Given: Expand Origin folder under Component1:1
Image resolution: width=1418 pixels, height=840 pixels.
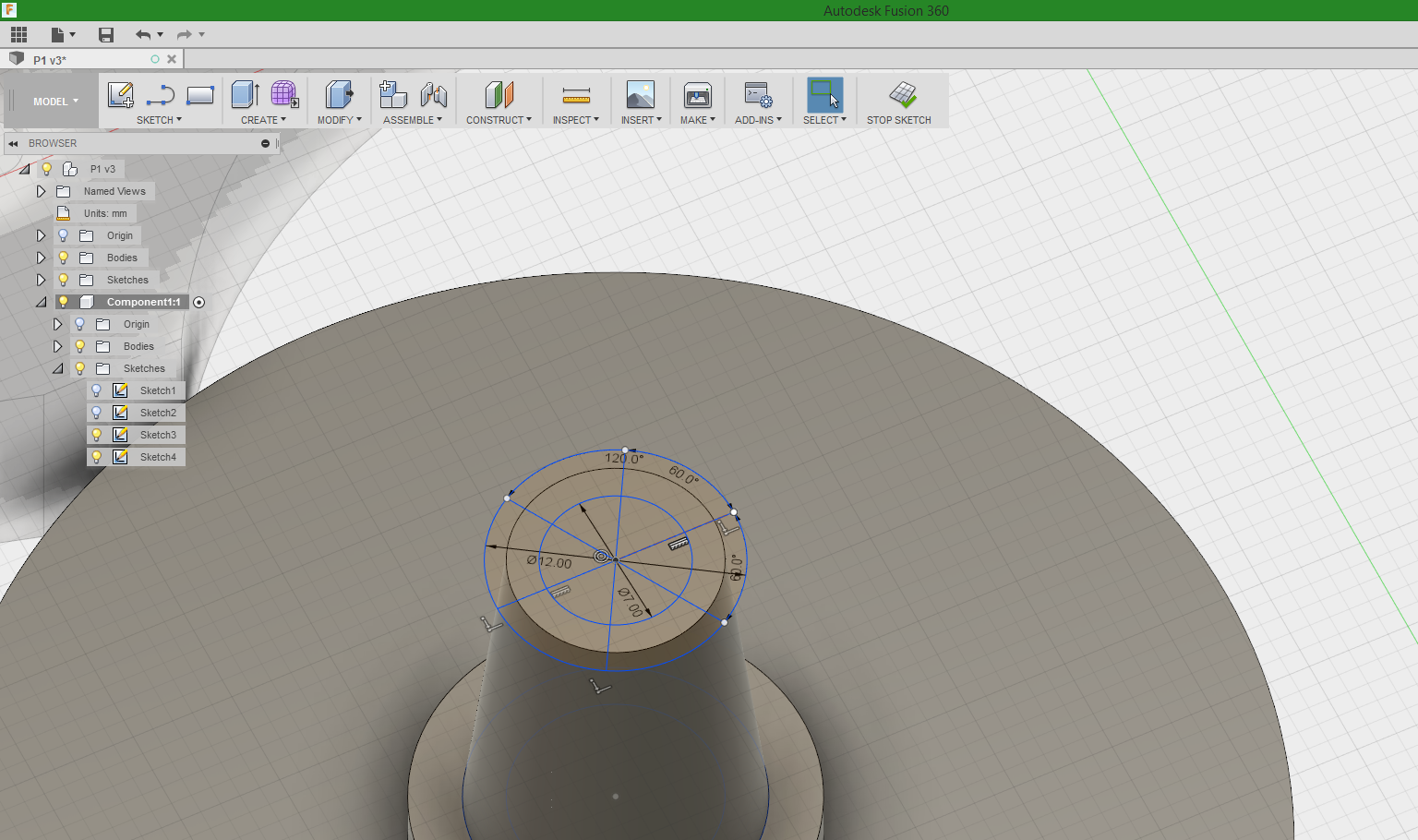Looking at the screenshot, I should (x=57, y=324).
